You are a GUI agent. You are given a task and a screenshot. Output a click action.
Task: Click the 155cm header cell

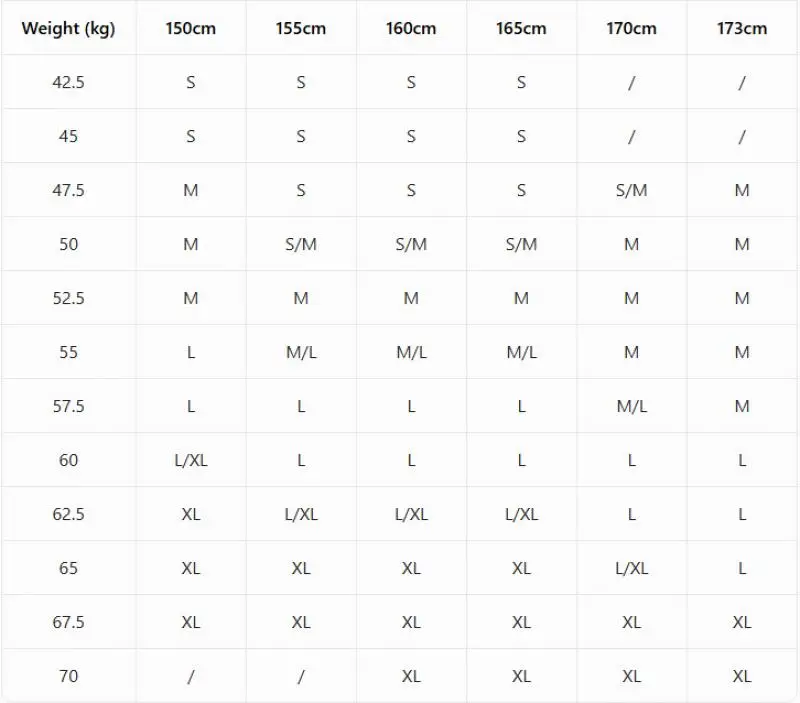click(x=301, y=28)
